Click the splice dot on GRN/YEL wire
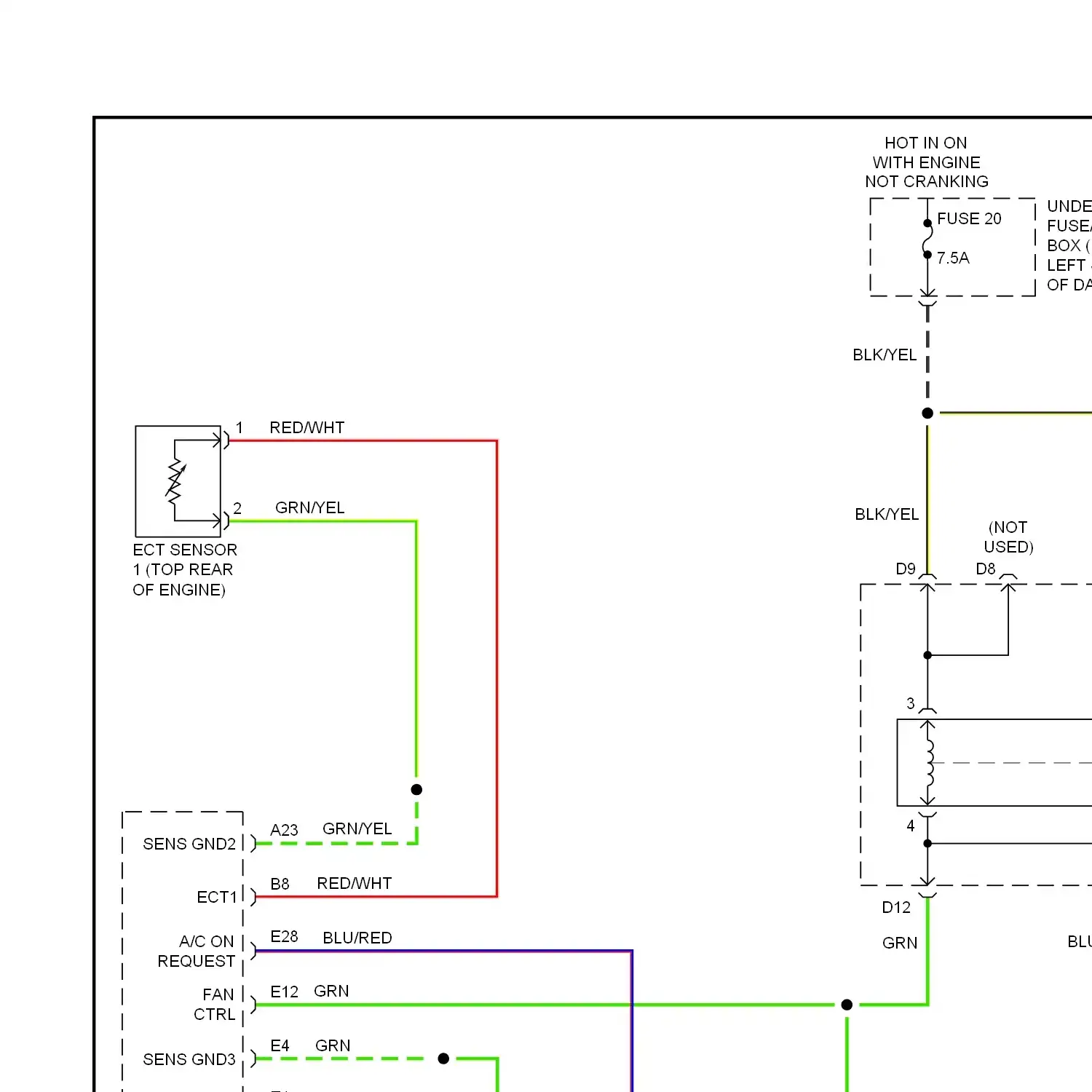The image size is (1092, 1092). point(416,789)
